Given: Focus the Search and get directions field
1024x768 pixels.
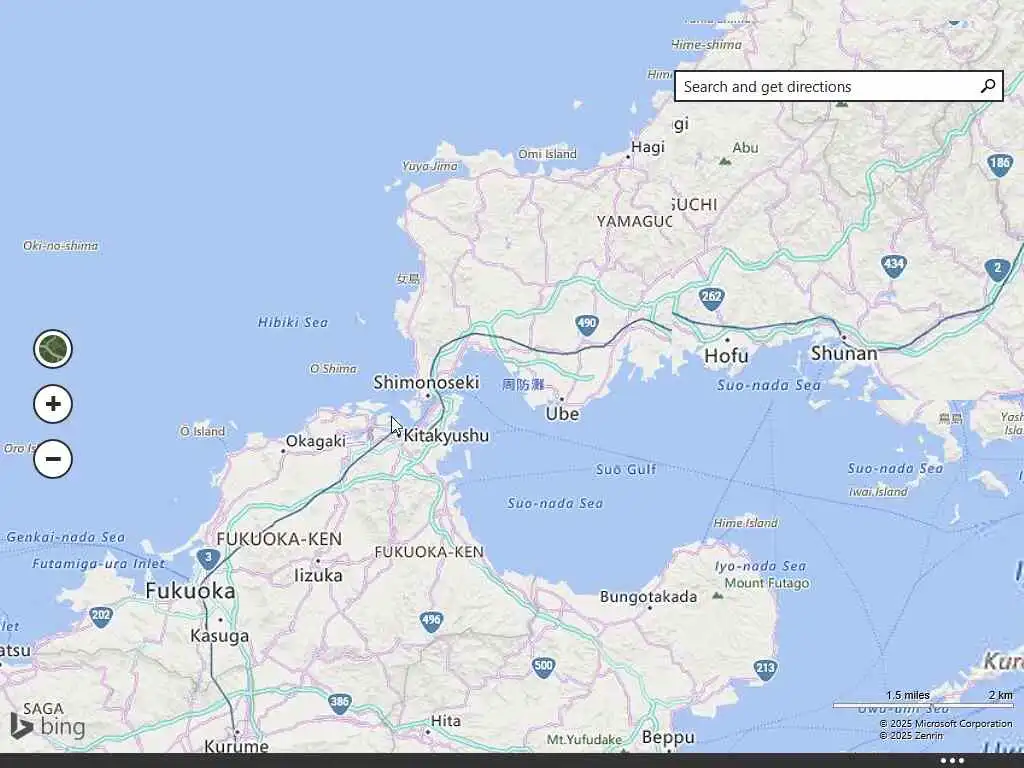Looking at the screenshot, I should point(839,86).
